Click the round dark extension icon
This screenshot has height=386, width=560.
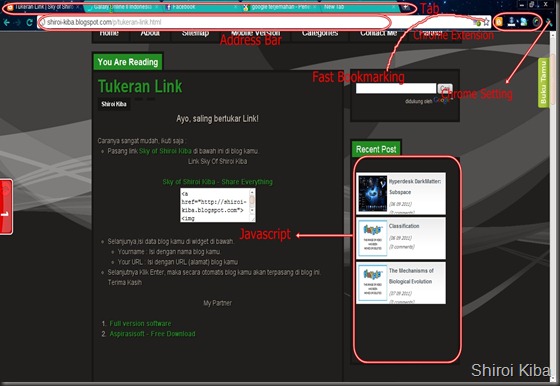coord(536,22)
